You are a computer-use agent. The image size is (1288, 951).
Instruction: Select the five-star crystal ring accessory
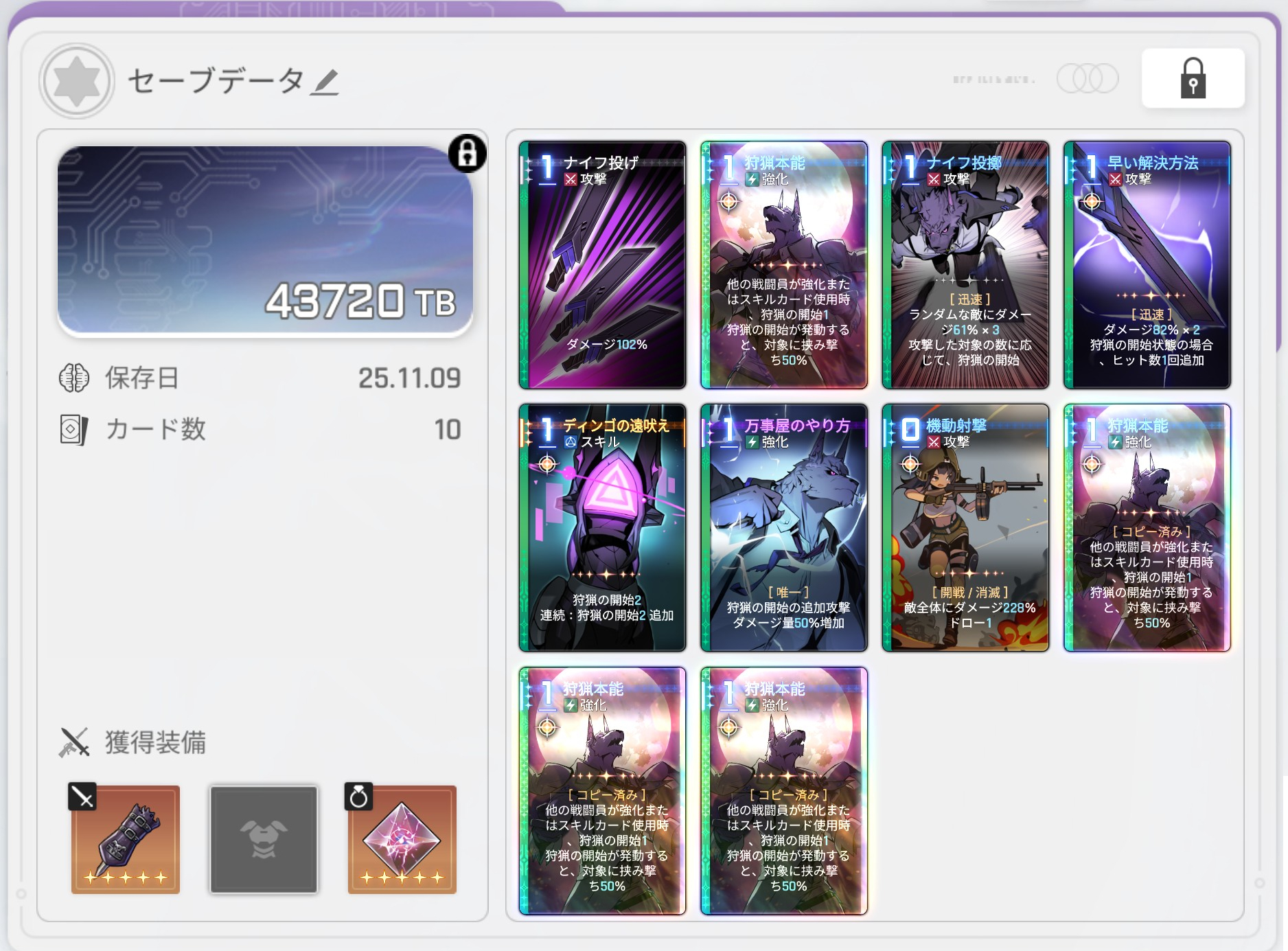coord(402,839)
